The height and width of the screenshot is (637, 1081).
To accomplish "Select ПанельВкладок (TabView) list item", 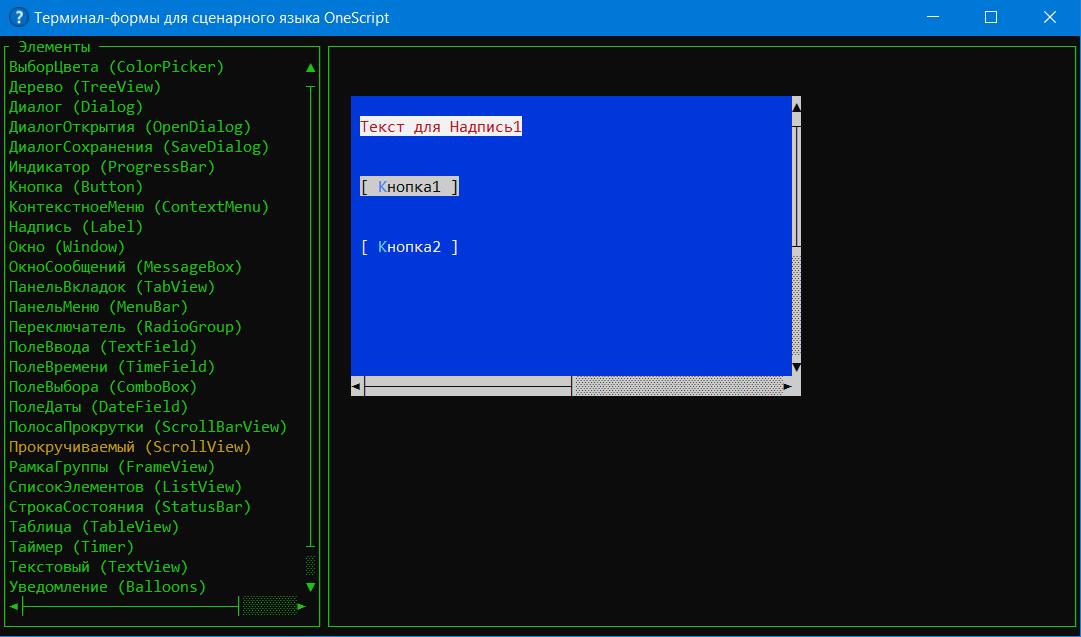I will [112, 287].
